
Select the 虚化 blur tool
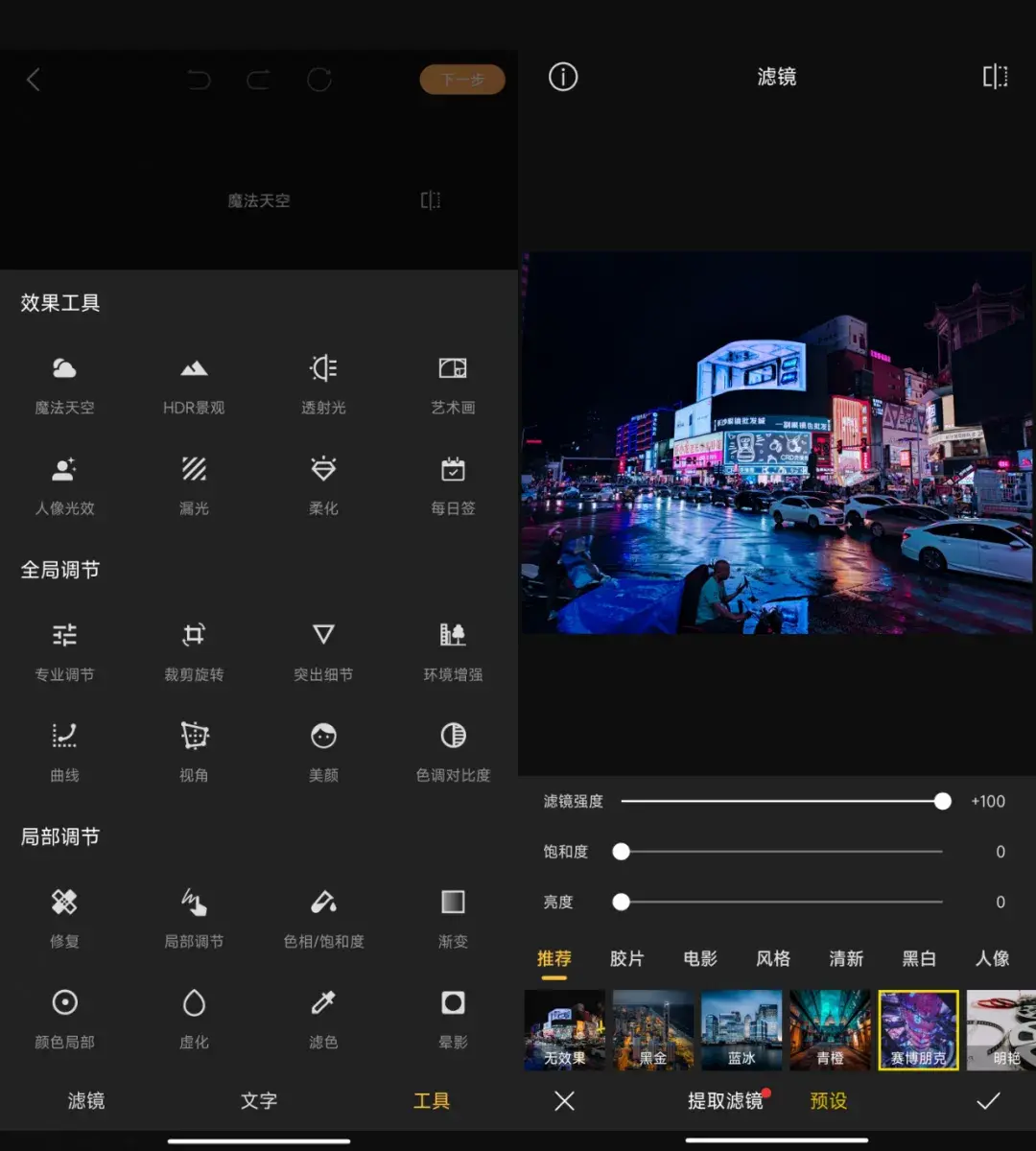(x=194, y=1018)
